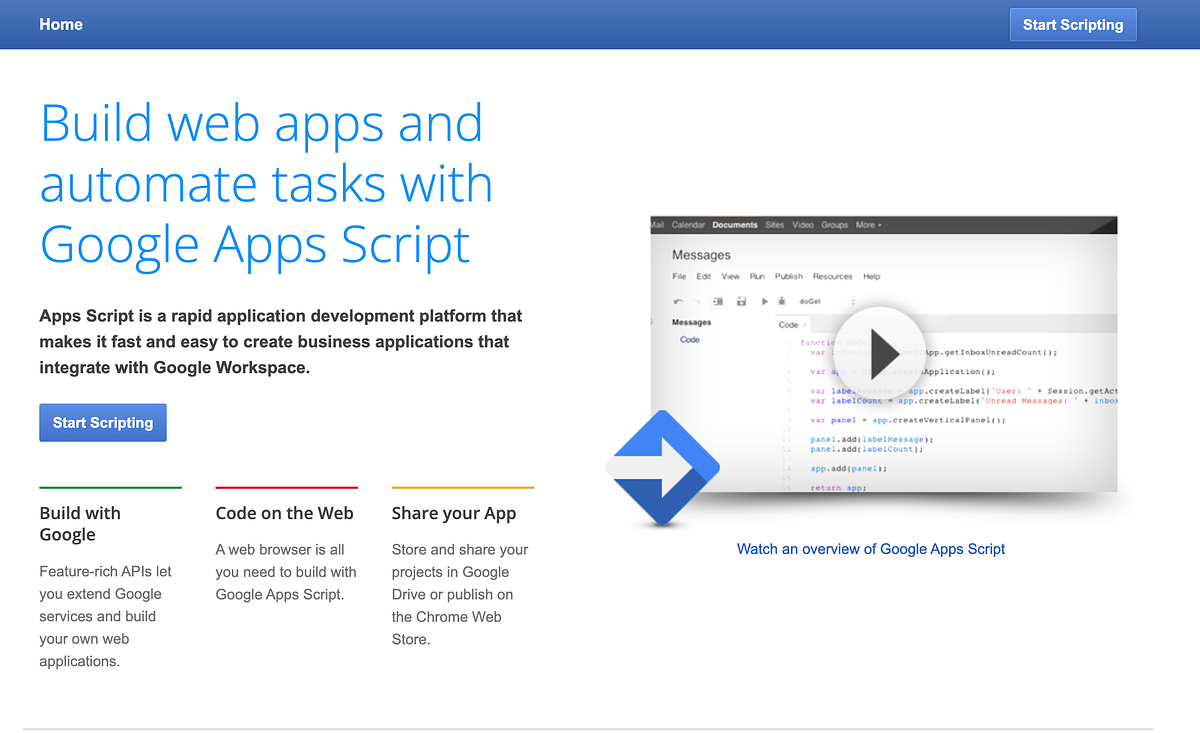Open the Resources menu
This screenshot has height=733, width=1200.
832,276
